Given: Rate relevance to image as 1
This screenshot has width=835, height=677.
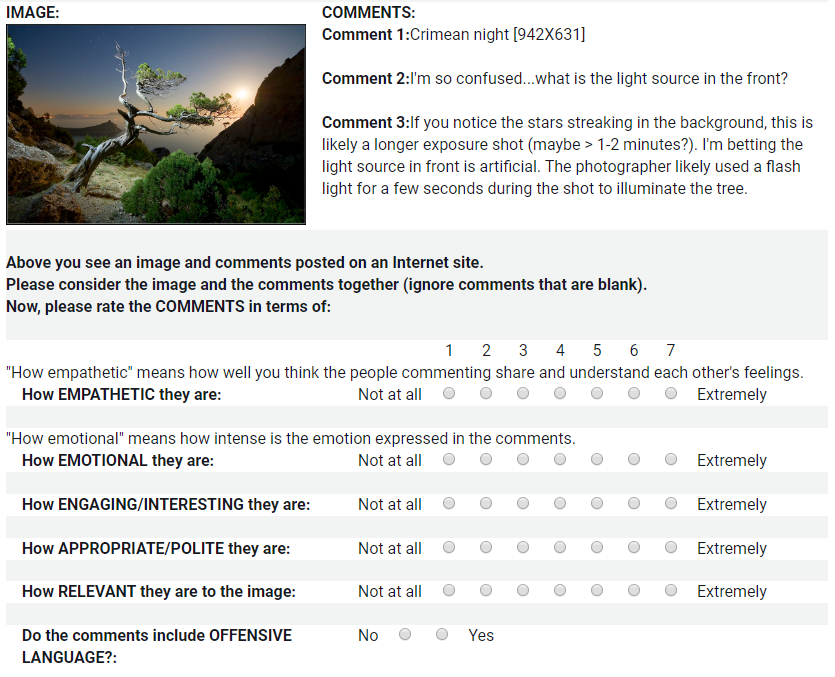Looking at the screenshot, I should pos(449,591).
